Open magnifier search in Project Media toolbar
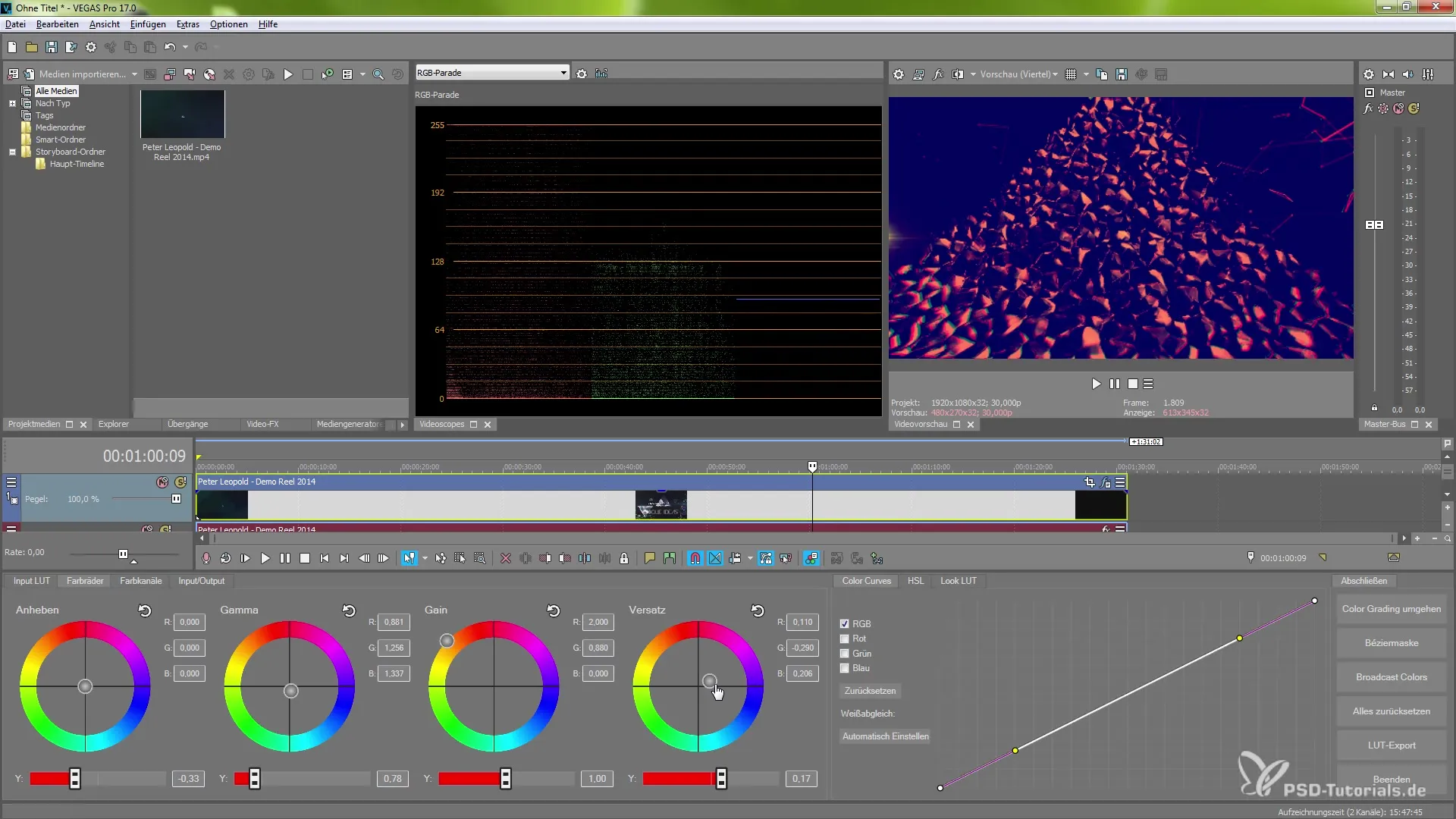This screenshot has width=1456, height=819. point(378,74)
